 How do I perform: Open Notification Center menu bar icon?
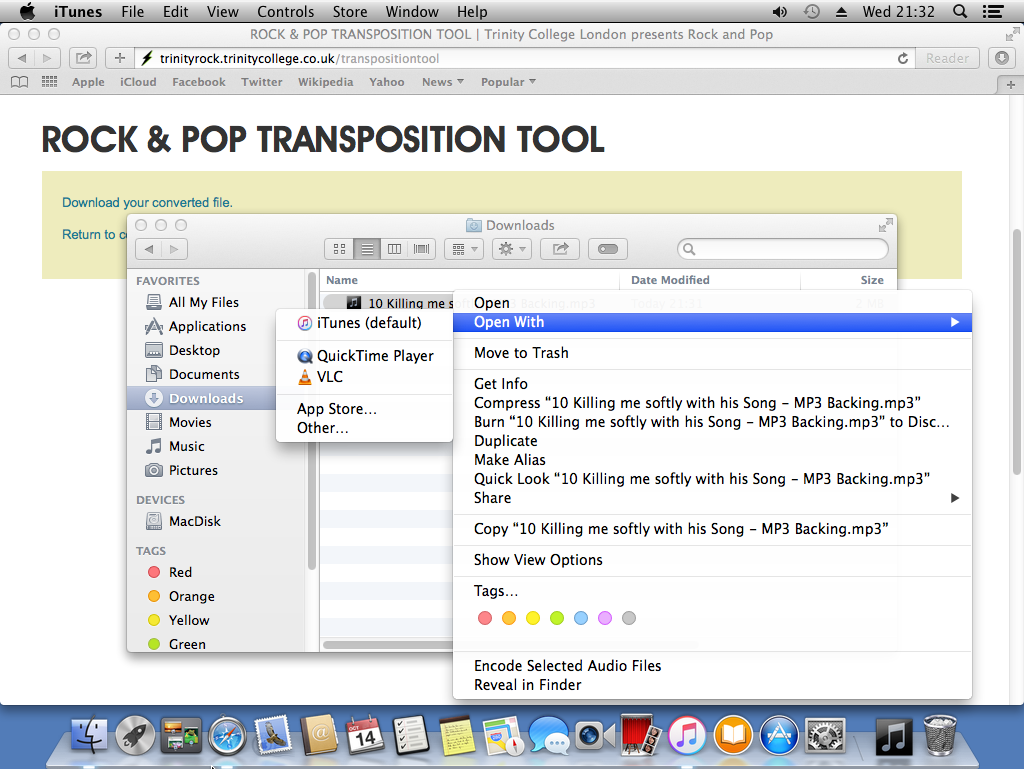tap(993, 11)
